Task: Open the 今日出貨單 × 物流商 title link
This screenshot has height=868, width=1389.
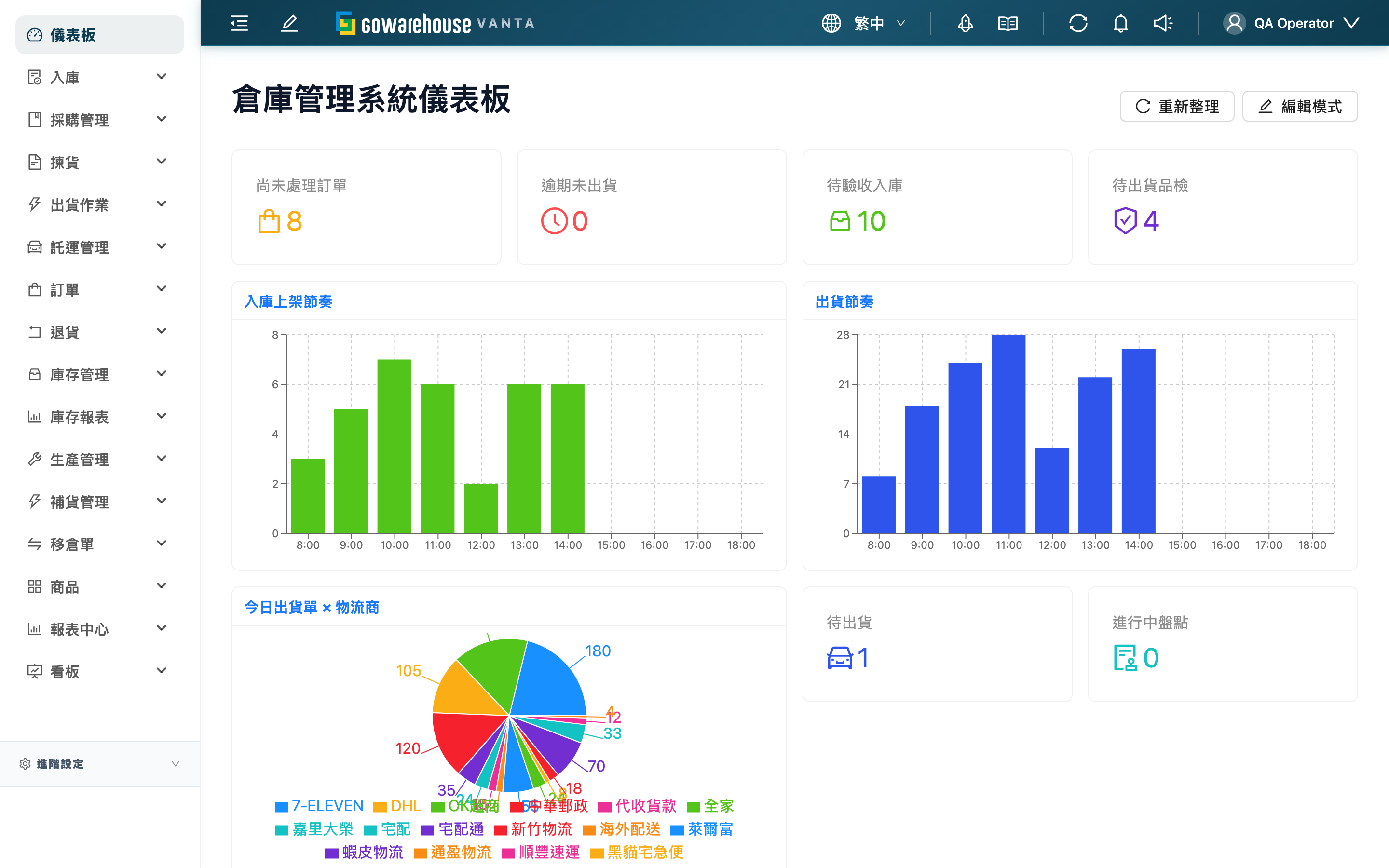Action: (x=312, y=608)
